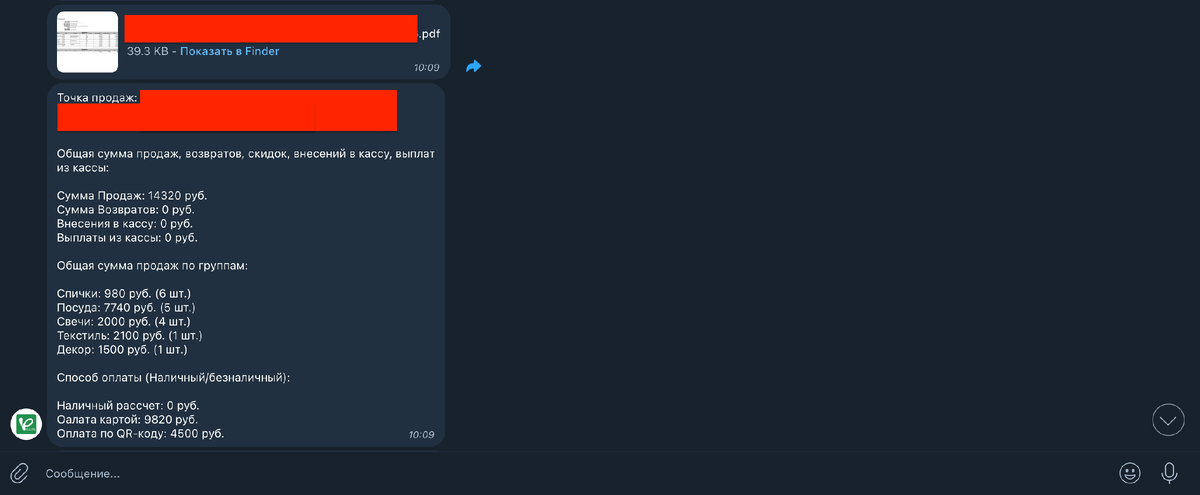Select the "Посуда: 7740 руб." line
Image resolution: width=1200 pixels, height=495 pixels.
point(126,307)
